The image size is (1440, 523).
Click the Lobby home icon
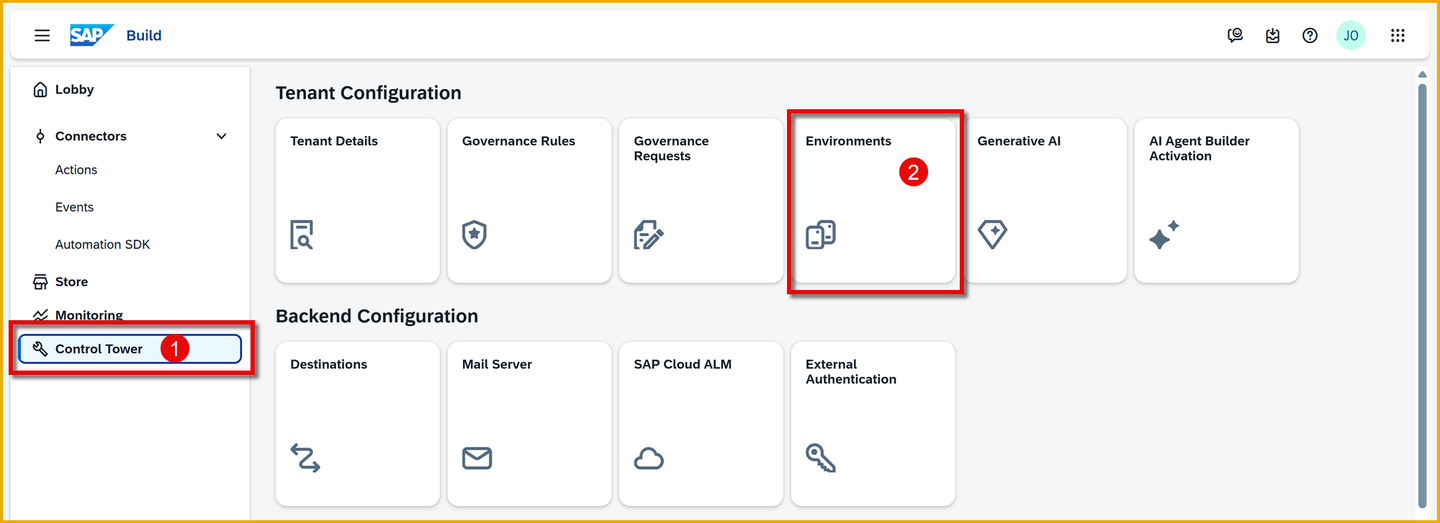(x=40, y=90)
